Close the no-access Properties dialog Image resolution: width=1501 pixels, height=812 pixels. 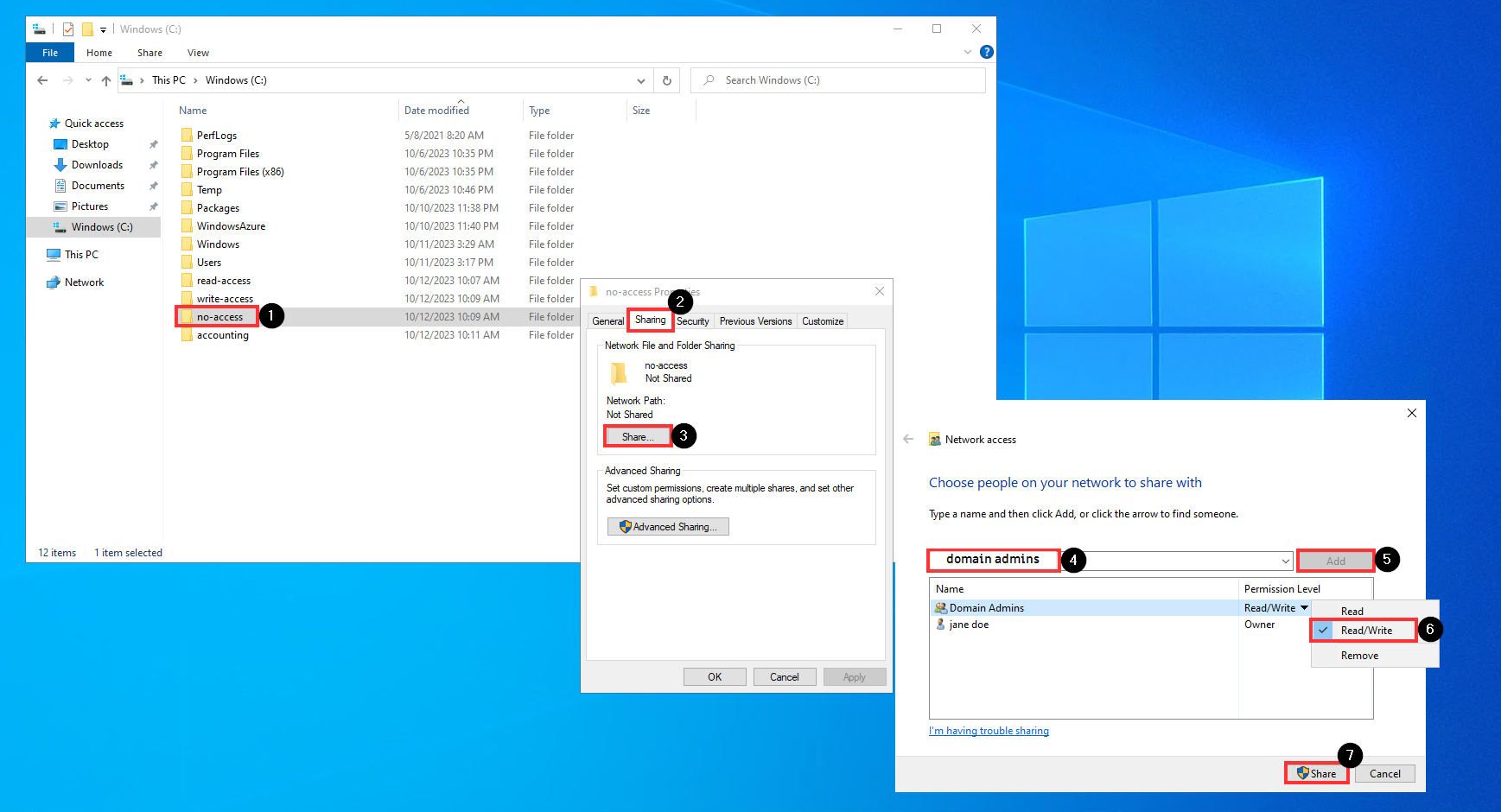tap(880, 291)
